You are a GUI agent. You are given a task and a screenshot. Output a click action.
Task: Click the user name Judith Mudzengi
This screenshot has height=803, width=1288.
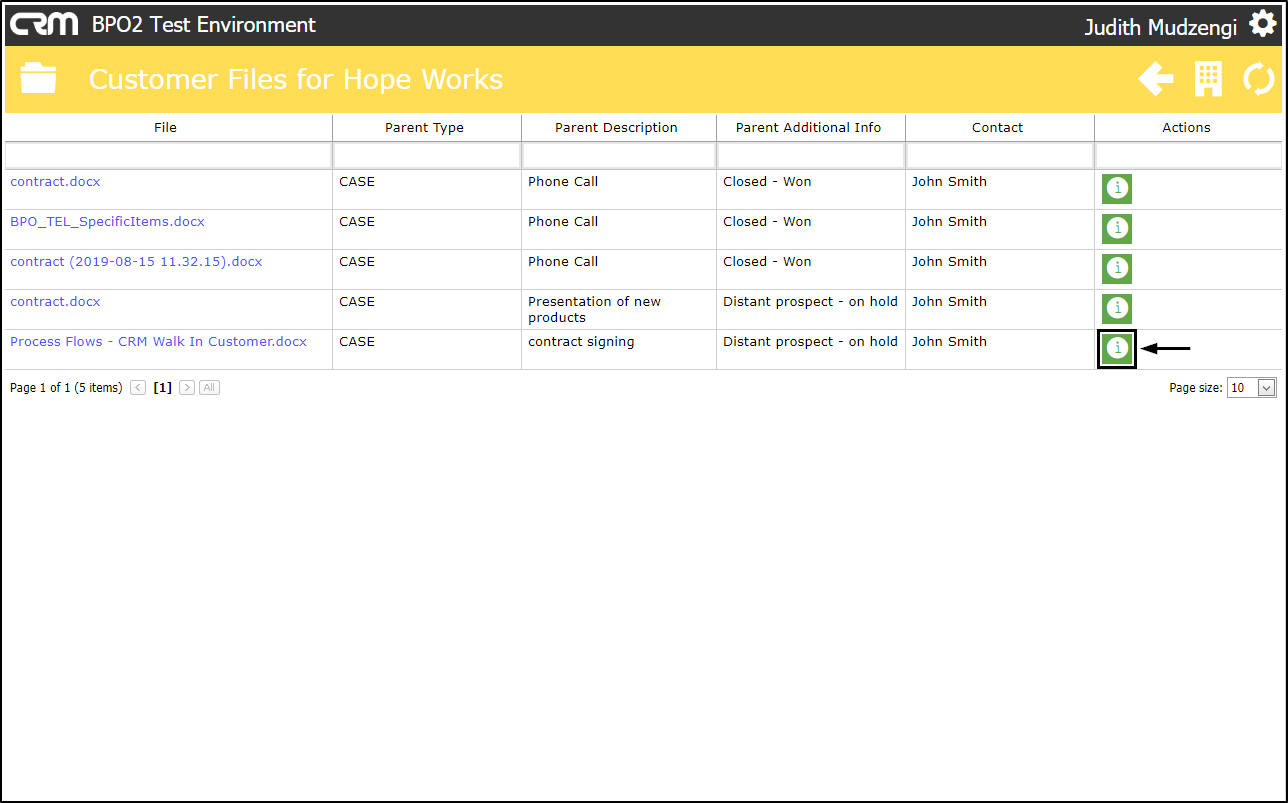(x=1161, y=27)
